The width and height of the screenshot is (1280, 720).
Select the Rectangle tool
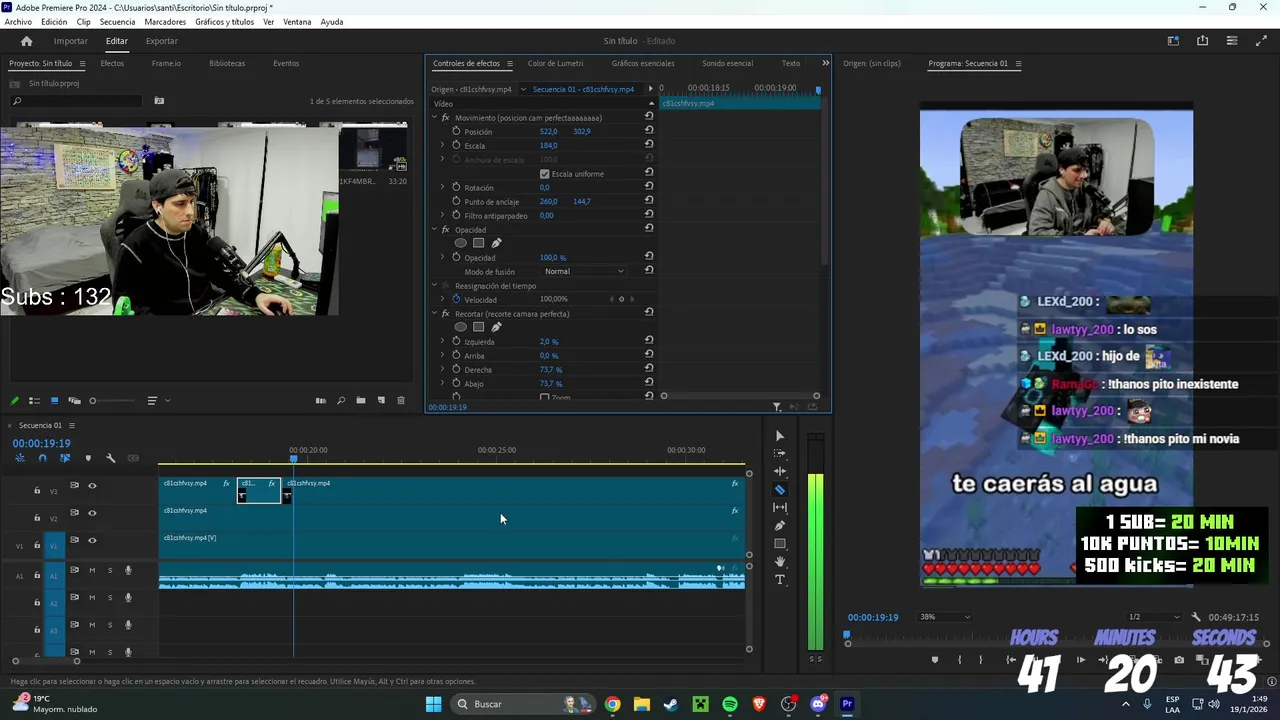[x=780, y=544]
